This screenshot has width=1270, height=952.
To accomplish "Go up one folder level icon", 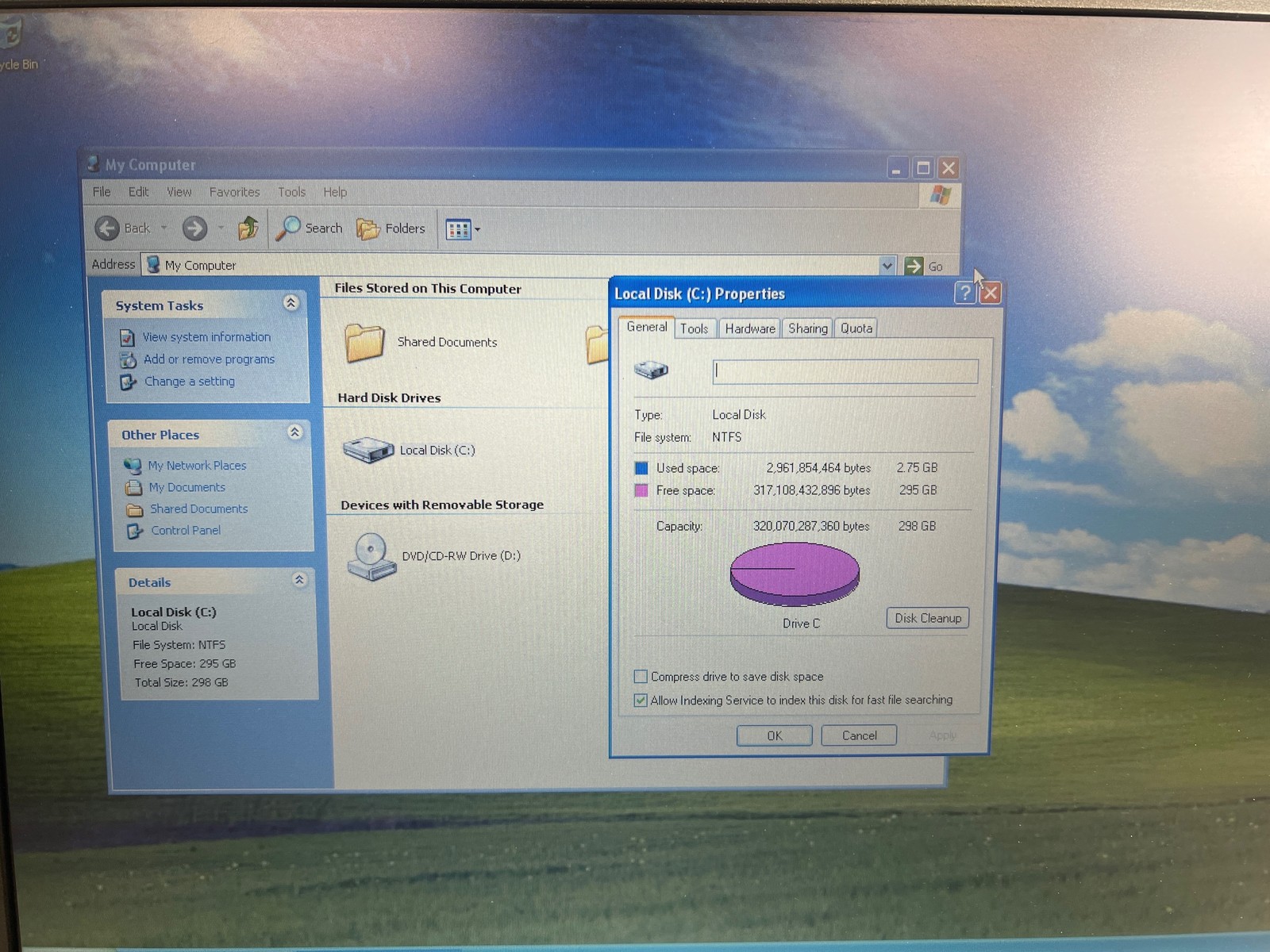I will 248,228.
